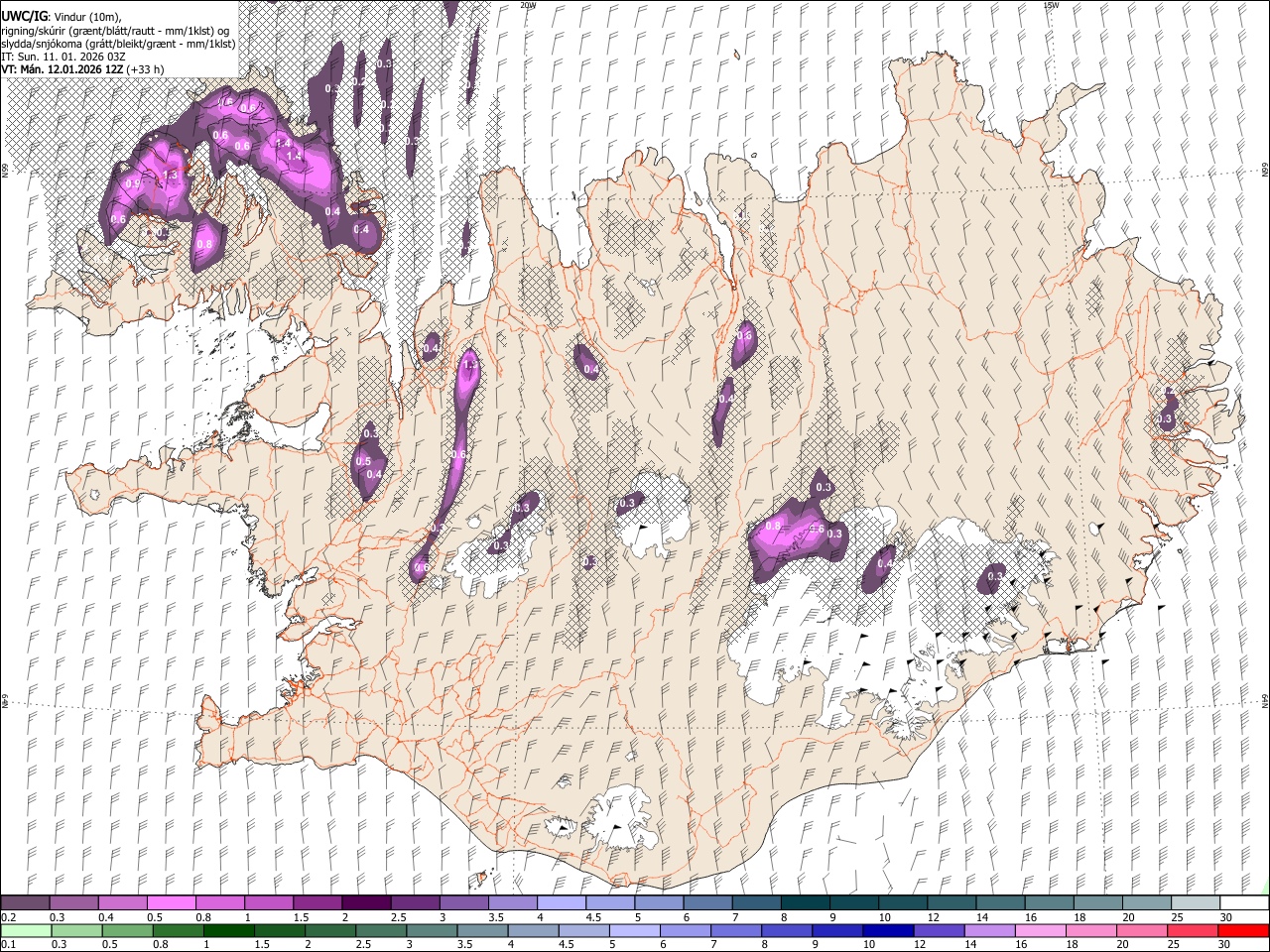The height and width of the screenshot is (952, 1270).
Task: Click the 15W longitude label at top
Action: (1051, 5)
